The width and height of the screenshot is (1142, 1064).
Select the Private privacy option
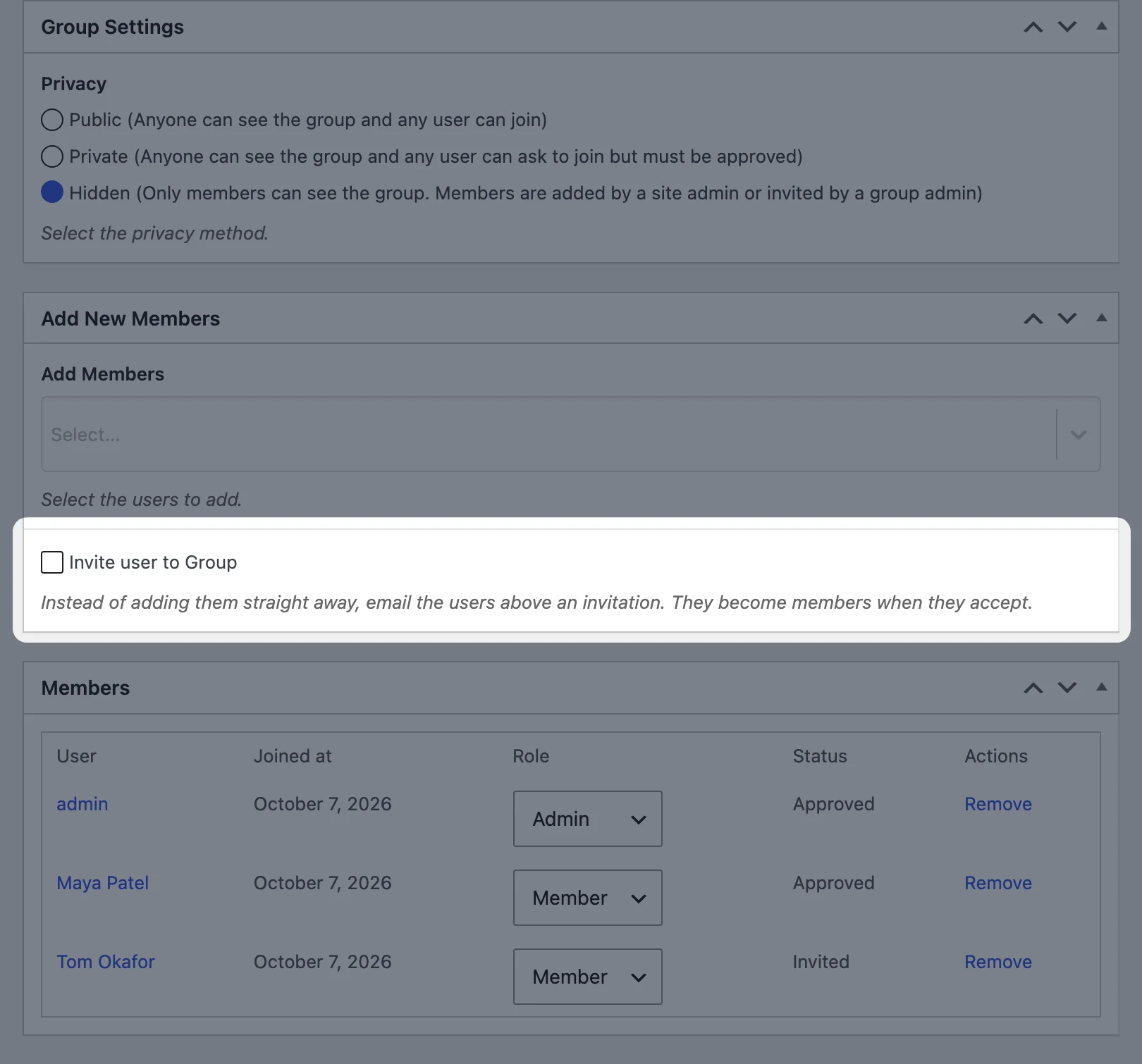(52, 156)
